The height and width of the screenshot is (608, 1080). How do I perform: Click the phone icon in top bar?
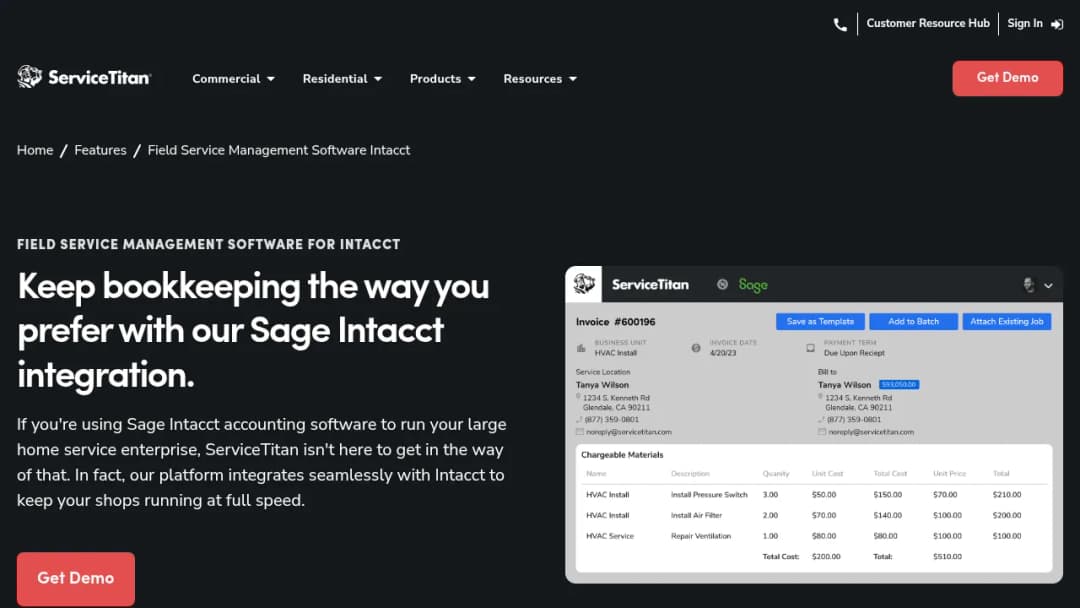click(840, 25)
